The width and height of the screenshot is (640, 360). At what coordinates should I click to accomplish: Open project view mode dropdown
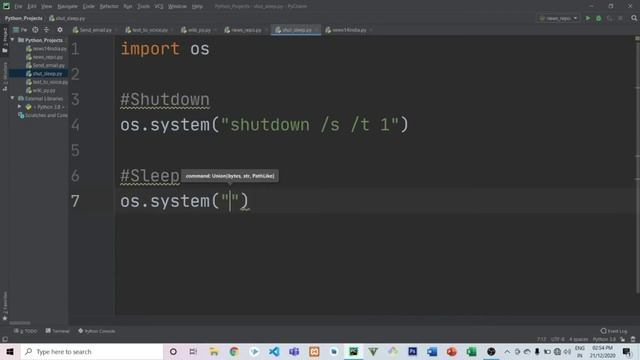click(20, 30)
